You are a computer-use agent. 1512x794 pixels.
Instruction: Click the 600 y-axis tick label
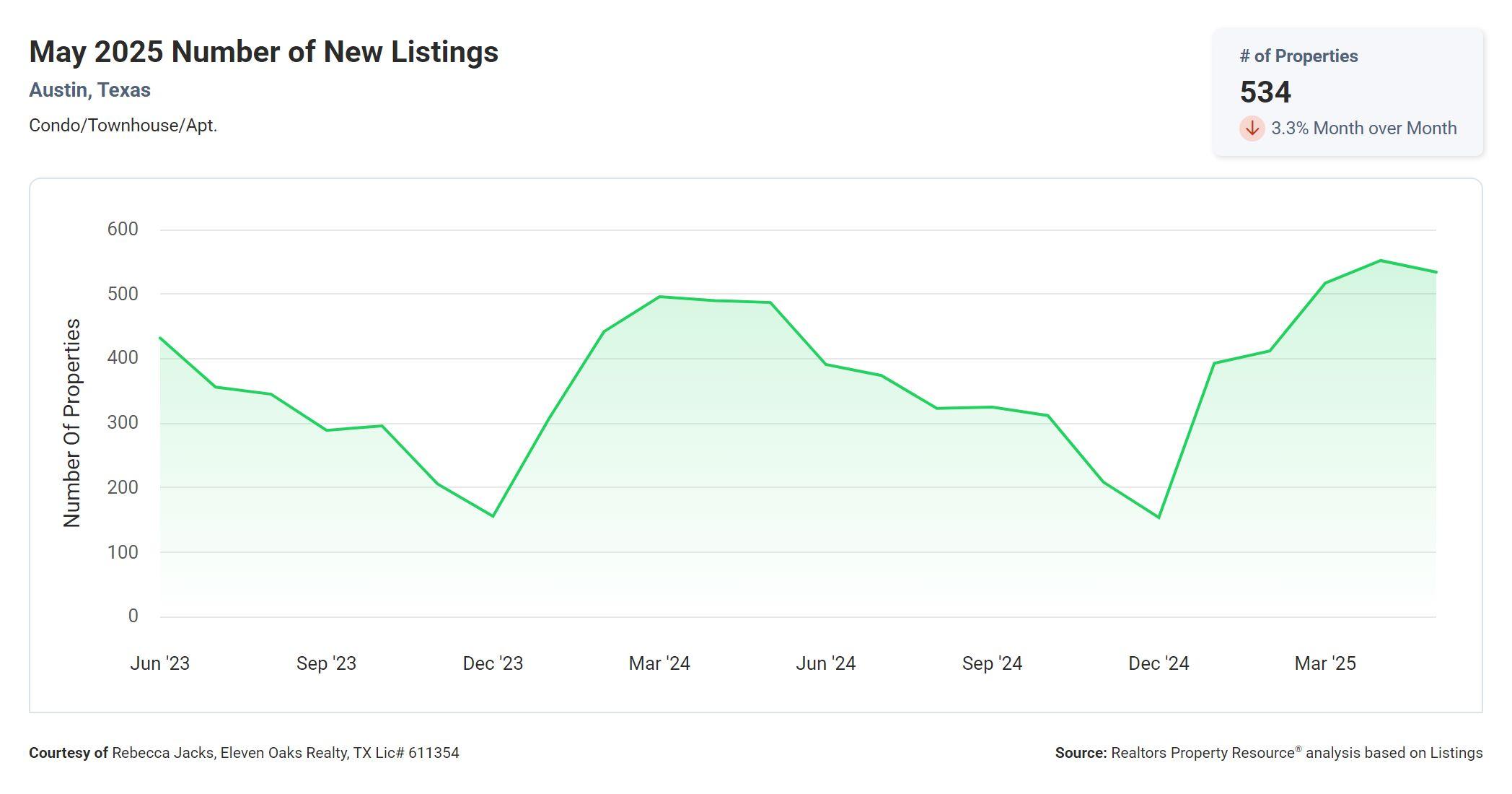click(123, 230)
